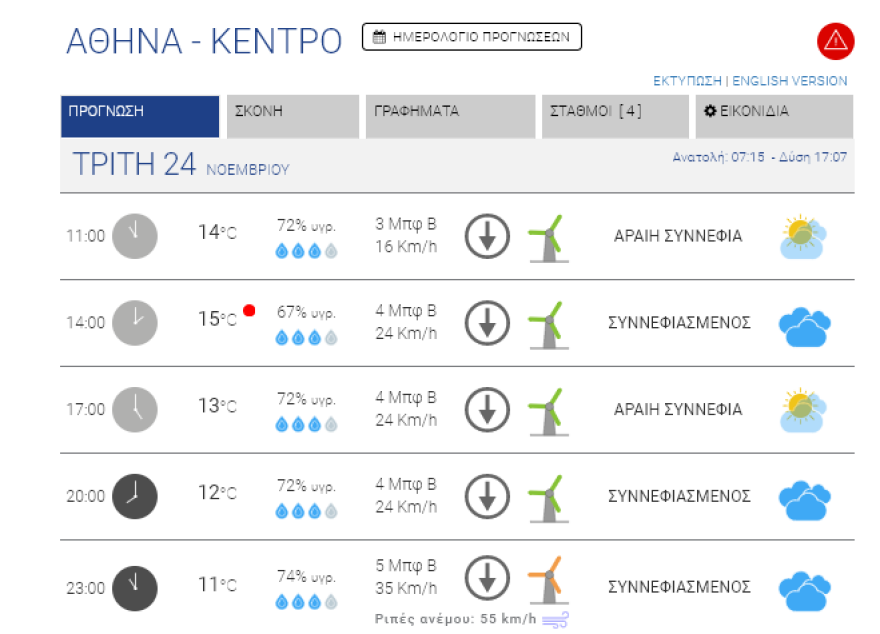Select the ΠΡΟΓΝΩΣΗ tab
Viewport: 880px width, 634px height.
tap(139, 116)
